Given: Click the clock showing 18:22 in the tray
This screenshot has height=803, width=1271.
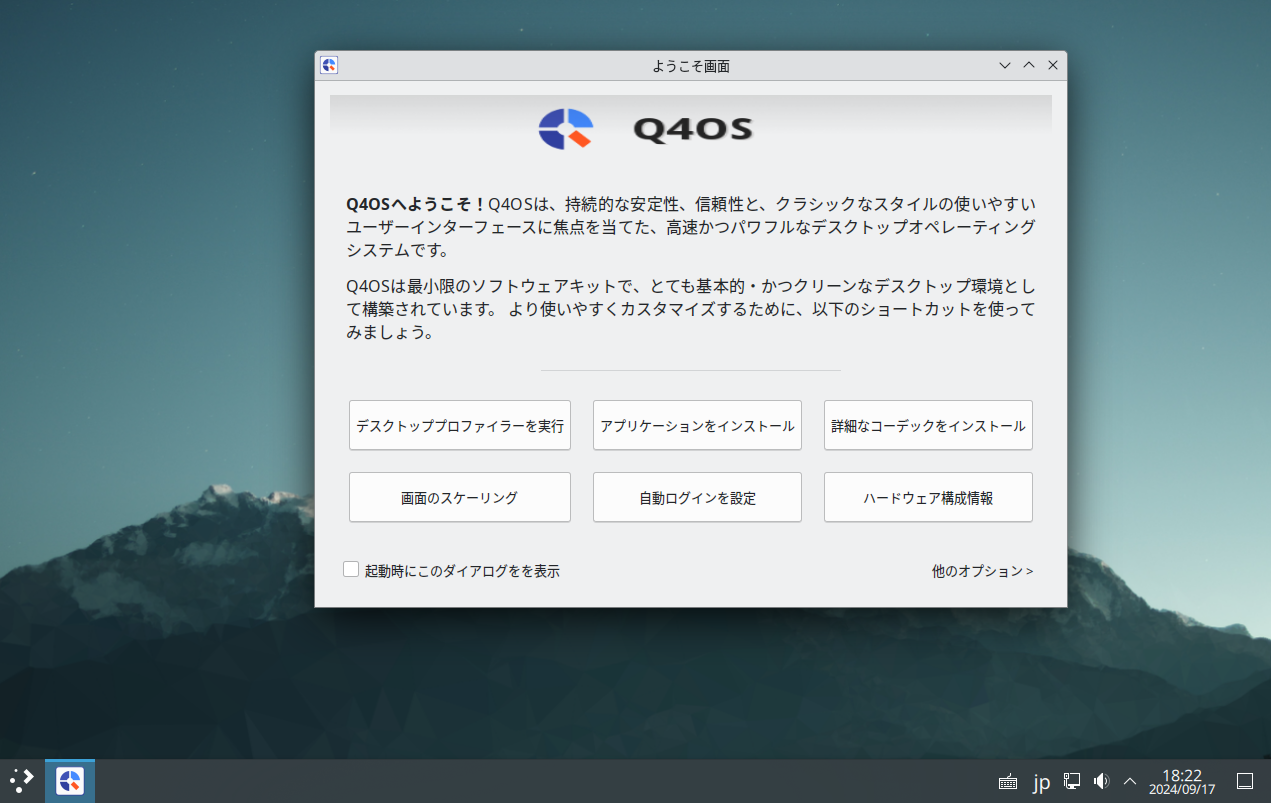Looking at the screenshot, I should tap(1182, 781).
